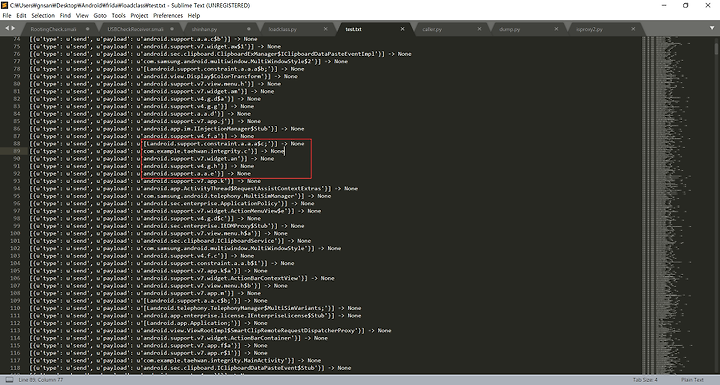Open the tab list dropdown arrow
Viewport: 720px width, 385px height.
coord(712,28)
